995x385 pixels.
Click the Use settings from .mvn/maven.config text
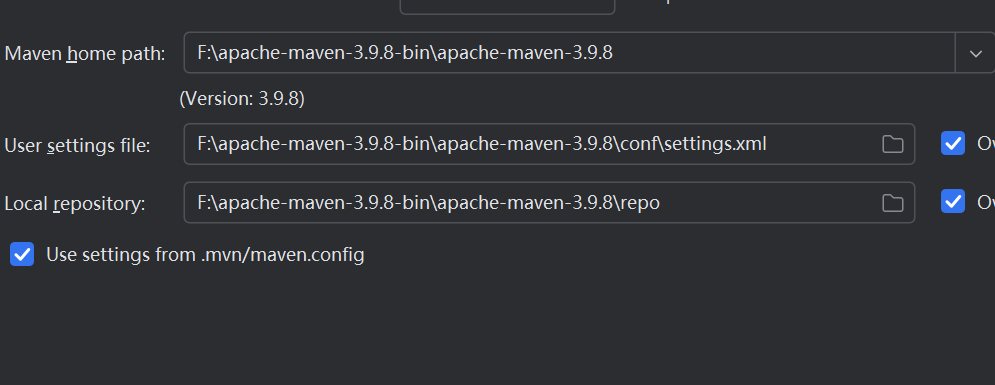click(x=206, y=255)
